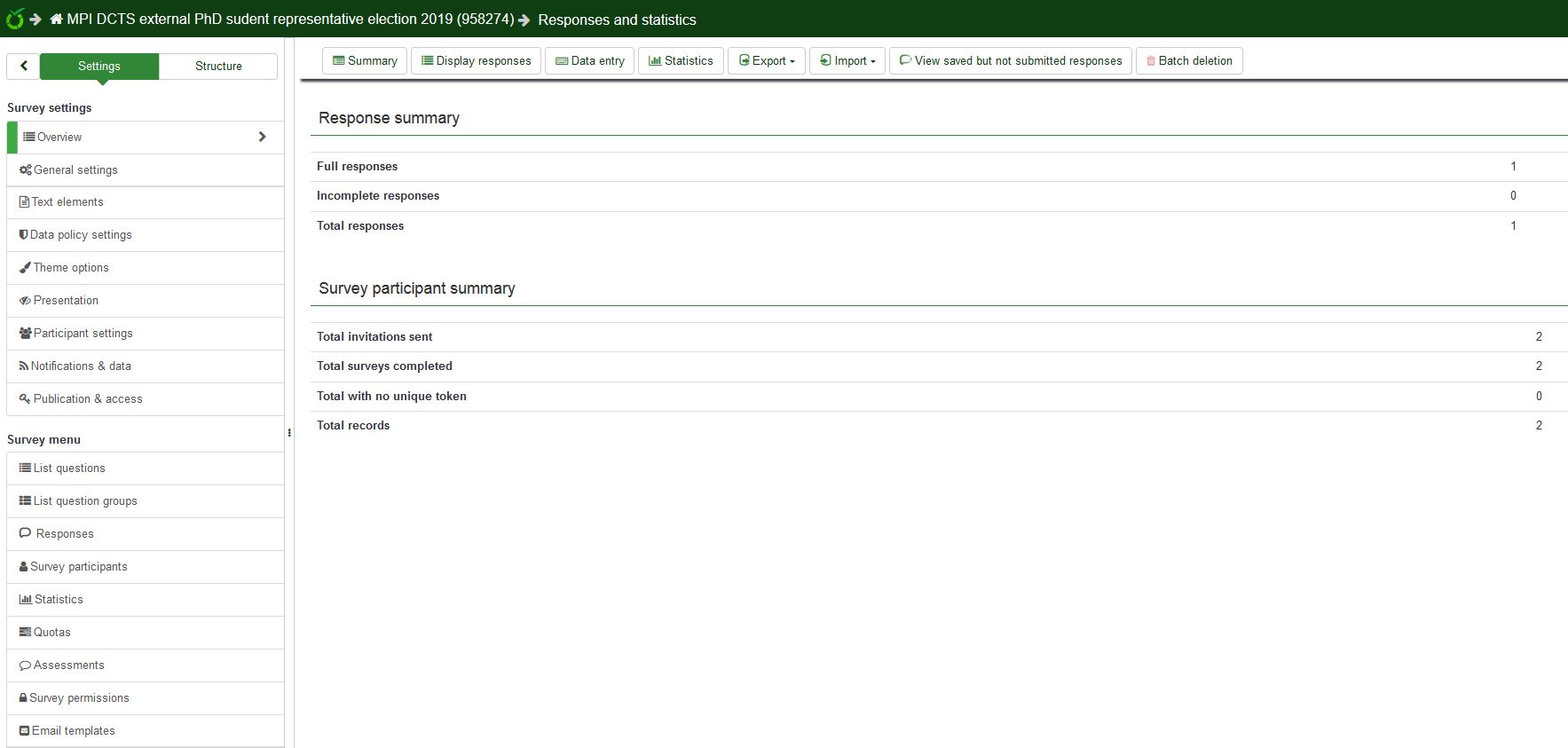The image size is (1568, 748).
Task: Open Quotas in the survey menu
Action: tap(51, 632)
